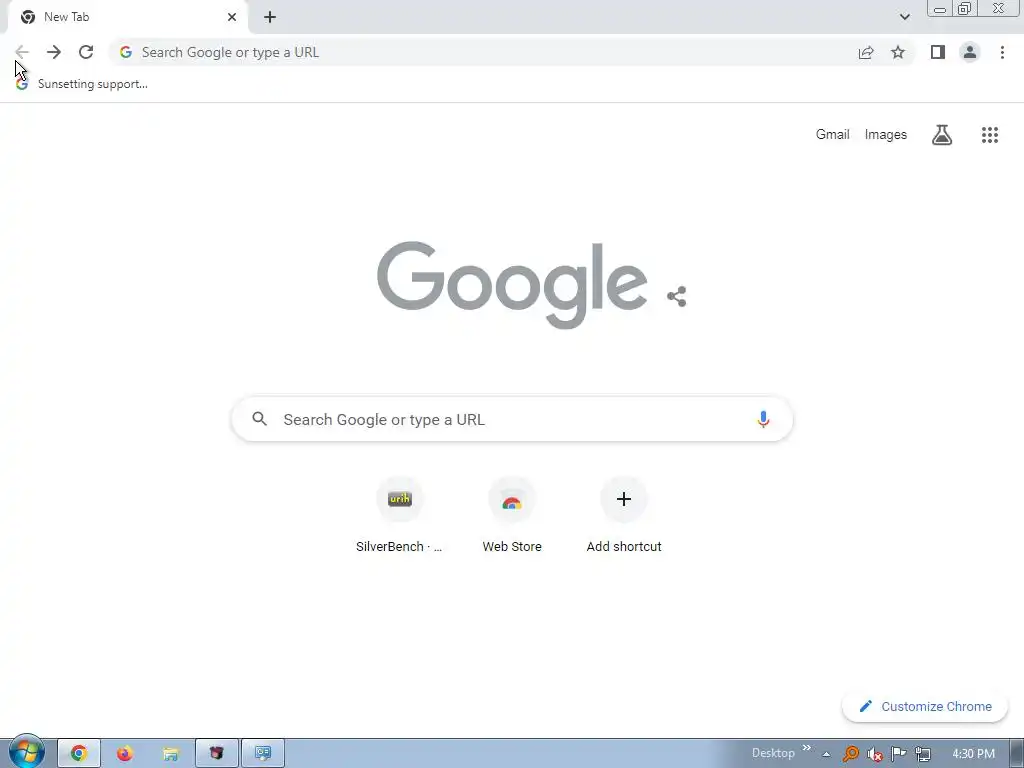Open the dark app icon in taskbar
The image size is (1024, 768).
[x=217, y=754]
